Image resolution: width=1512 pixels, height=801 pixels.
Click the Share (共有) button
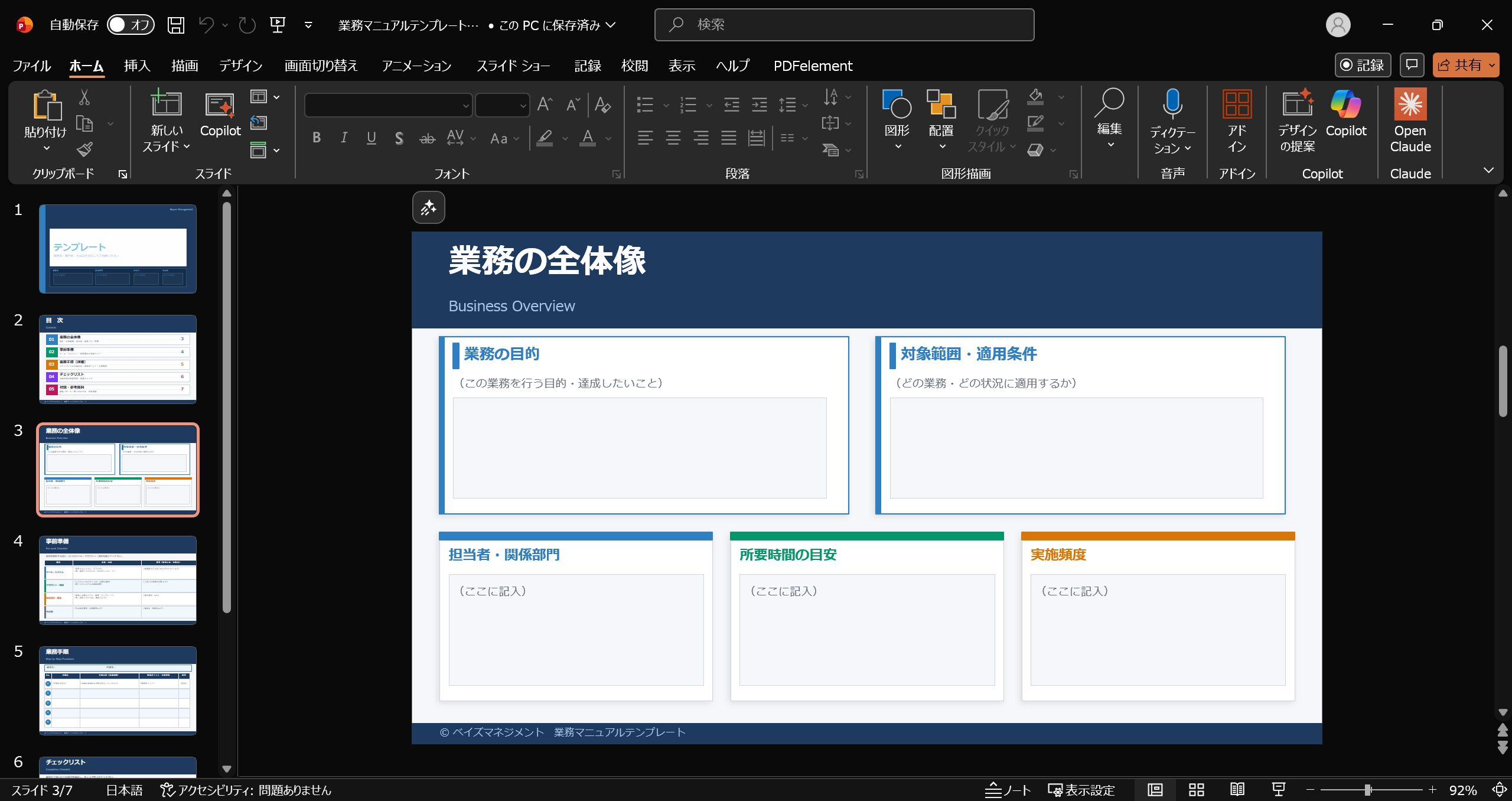1459,65
